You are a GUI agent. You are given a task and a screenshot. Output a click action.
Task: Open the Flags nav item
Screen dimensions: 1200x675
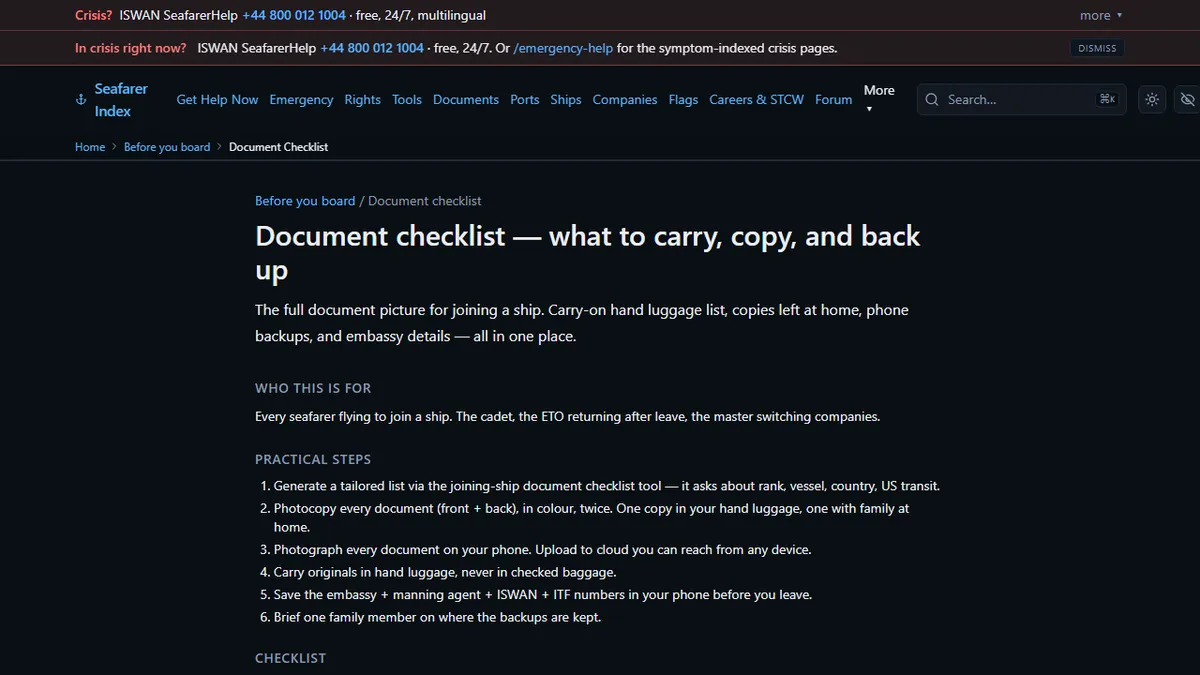pos(683,100)
